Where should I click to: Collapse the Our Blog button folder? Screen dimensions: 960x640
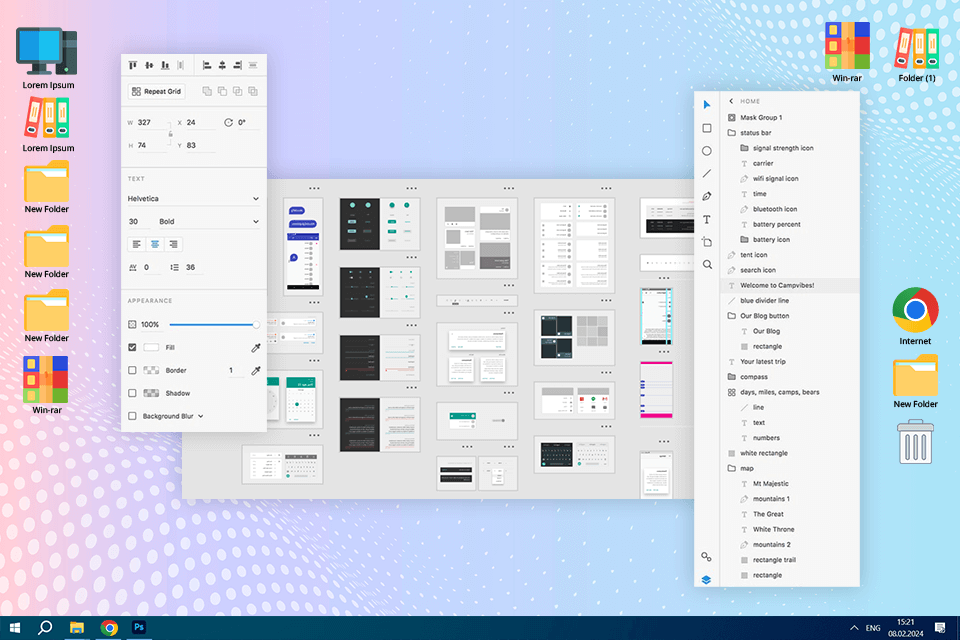click(732, 315)
